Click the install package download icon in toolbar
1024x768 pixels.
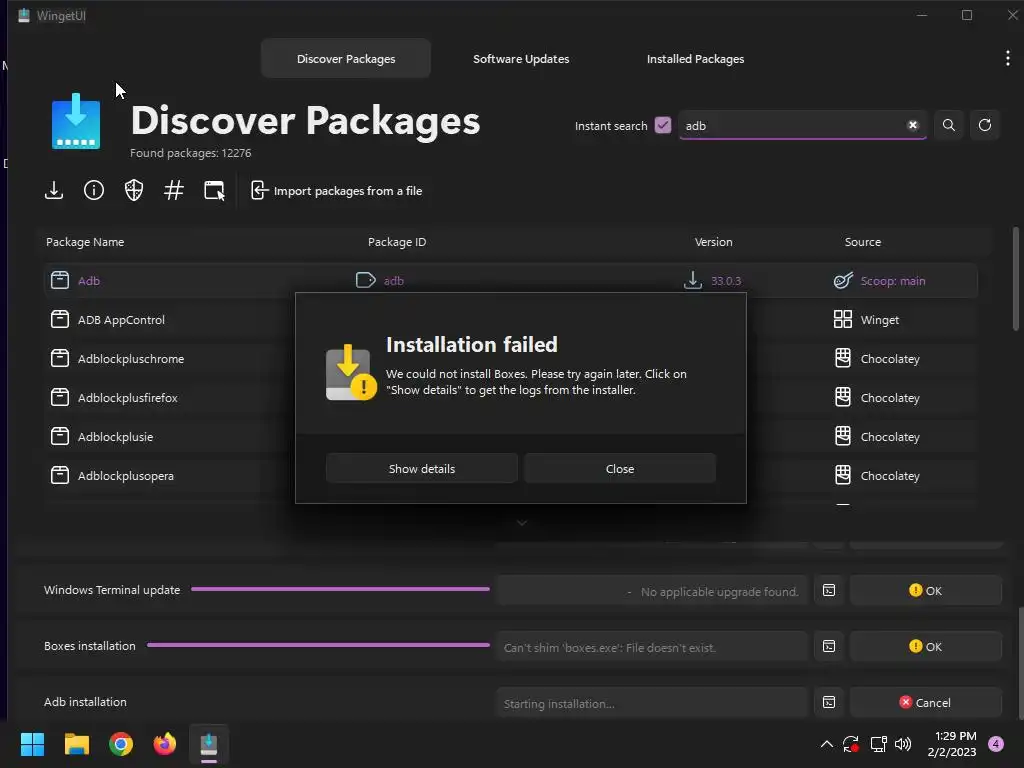point(54,191)
